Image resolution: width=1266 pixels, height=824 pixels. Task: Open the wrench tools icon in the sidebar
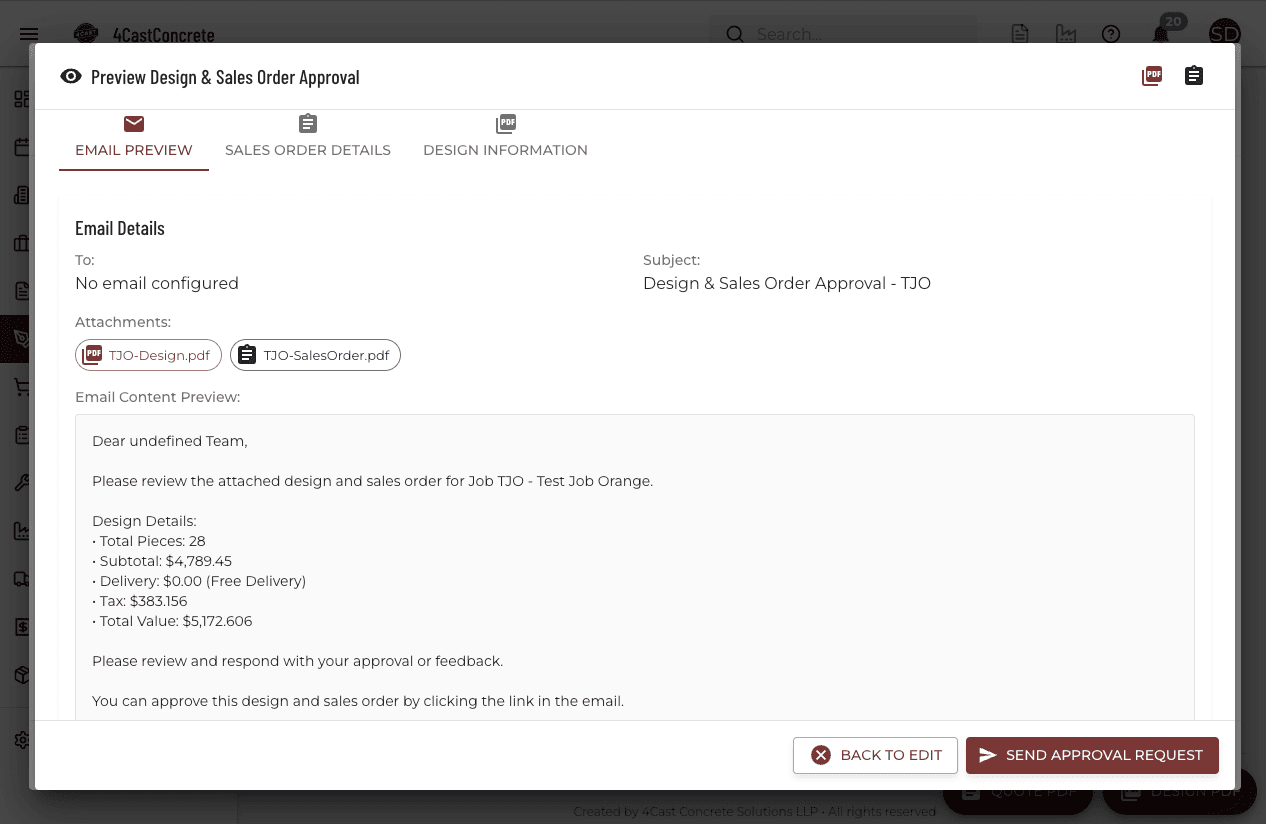[x=21, y=483]
